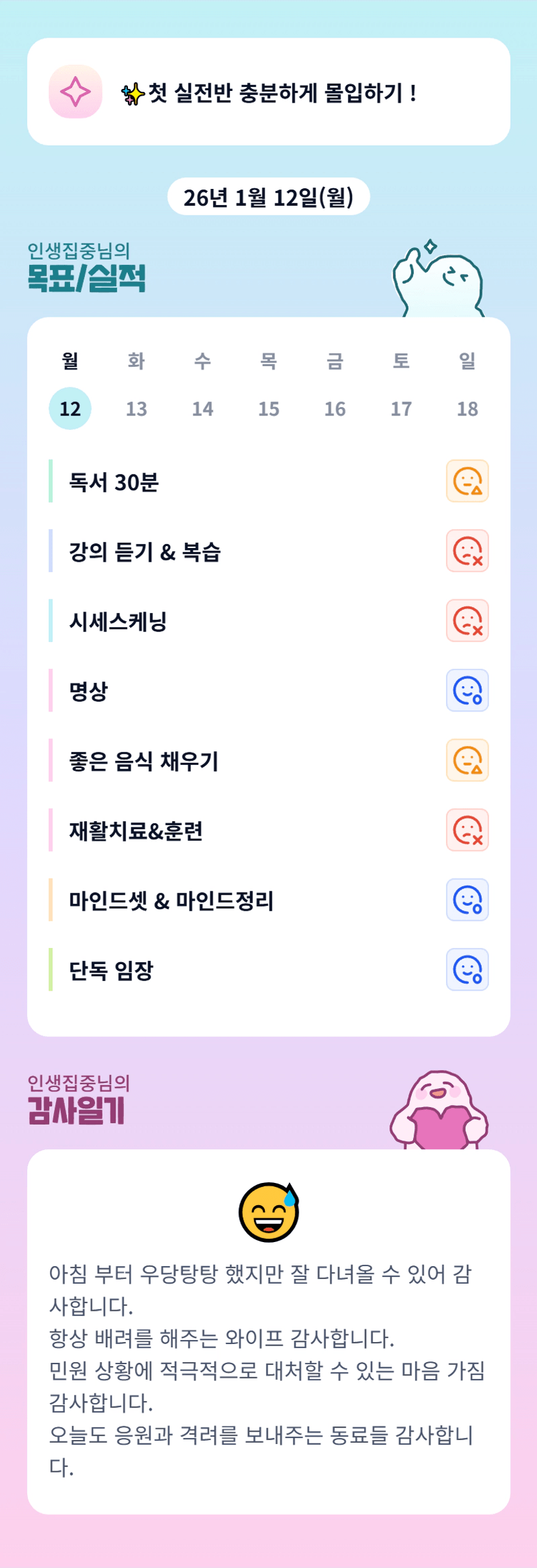Click the blue success face for 명상
The height and width of the screenshot is (1568, 537).
click(x=467, y=691)
